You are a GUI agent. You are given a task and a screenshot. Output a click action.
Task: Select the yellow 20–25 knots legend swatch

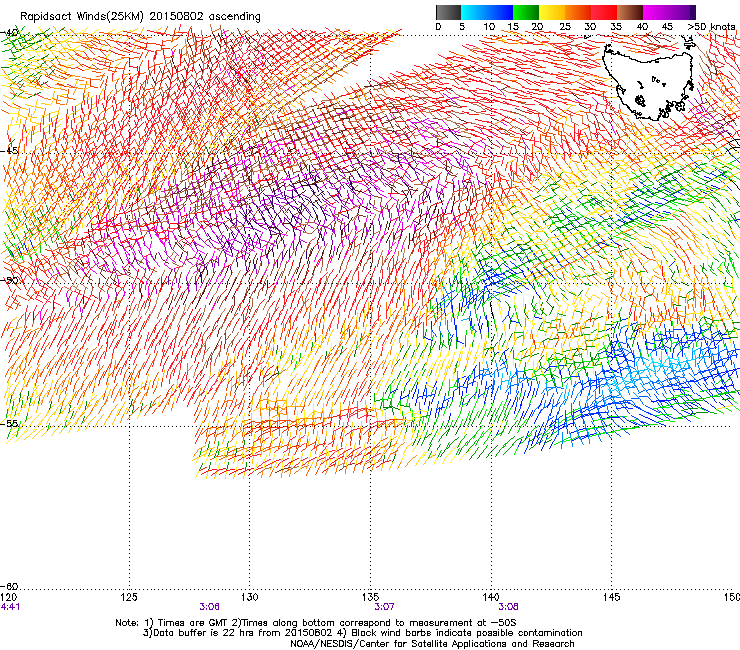pos(552,12)
